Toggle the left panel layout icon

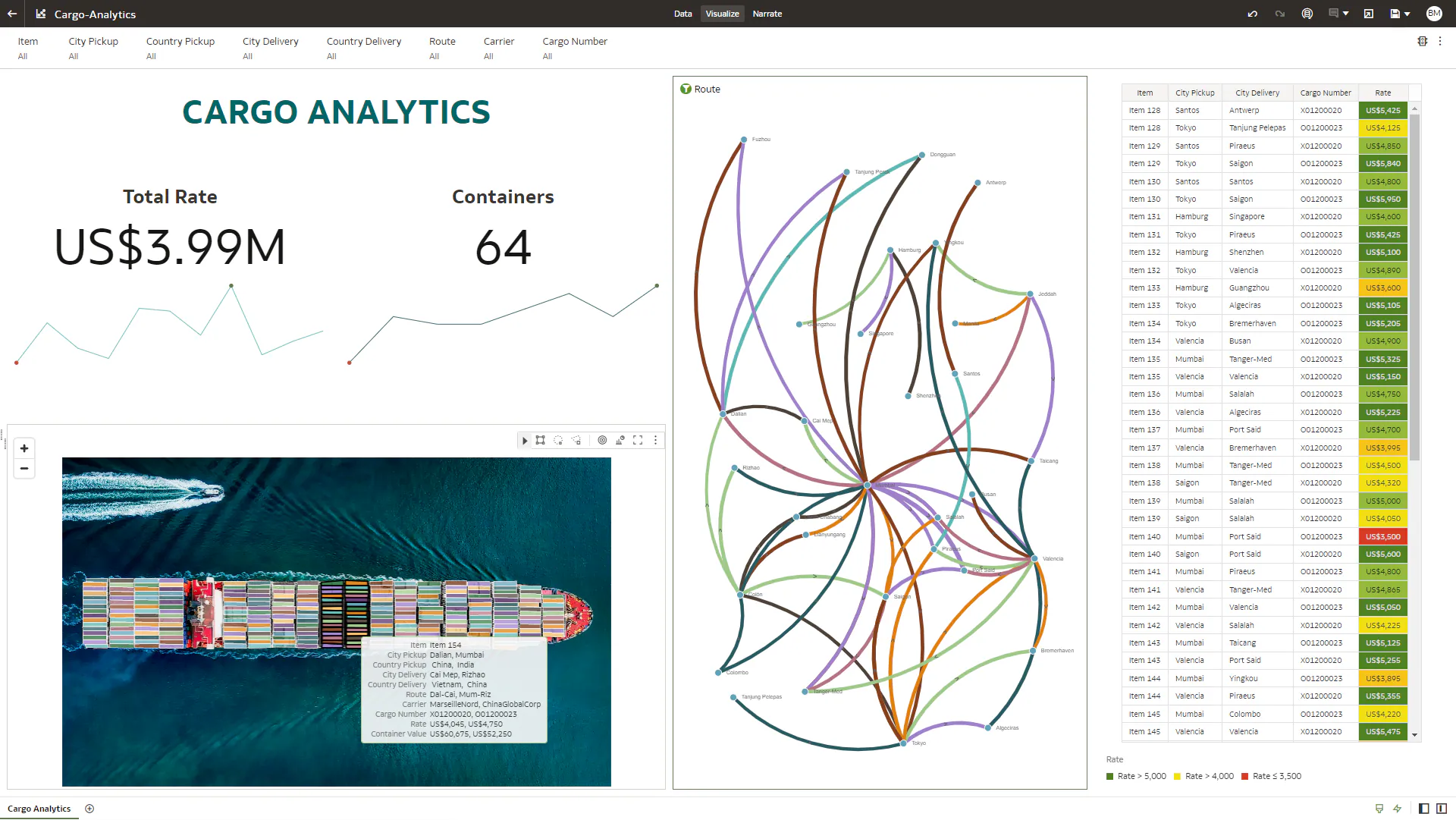pos(1423,809)
